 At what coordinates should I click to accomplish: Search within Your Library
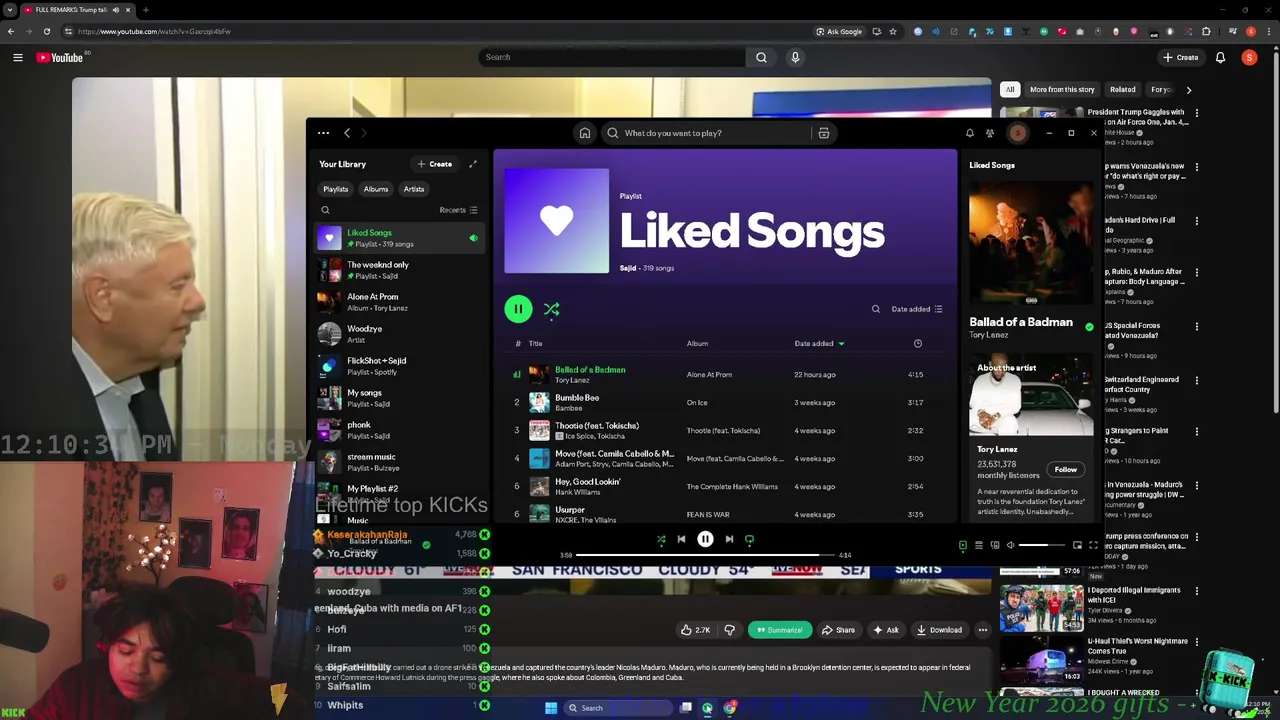(x=325, y=210)
